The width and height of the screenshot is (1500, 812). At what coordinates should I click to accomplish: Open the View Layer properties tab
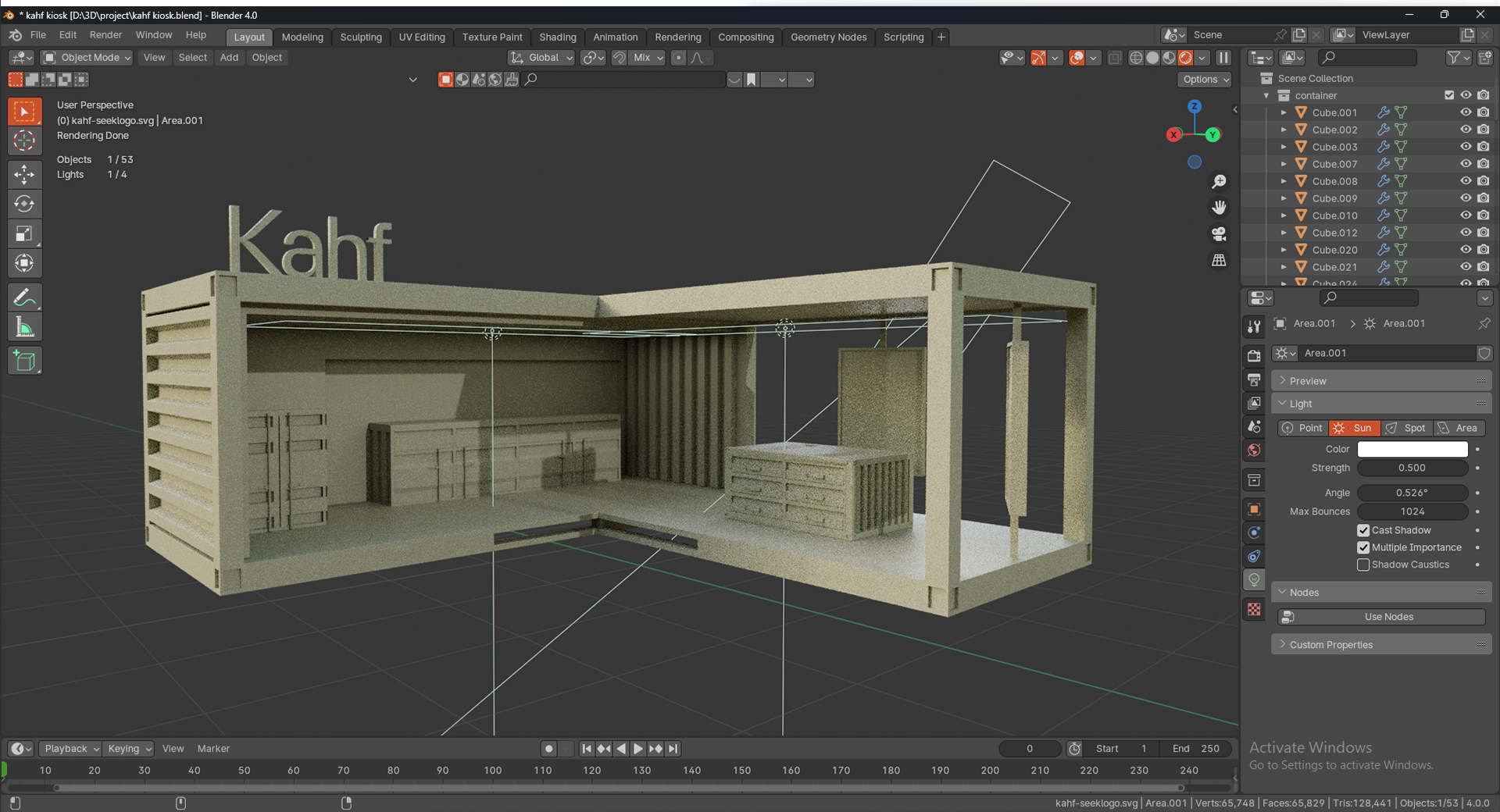[x=1254, y=403]
